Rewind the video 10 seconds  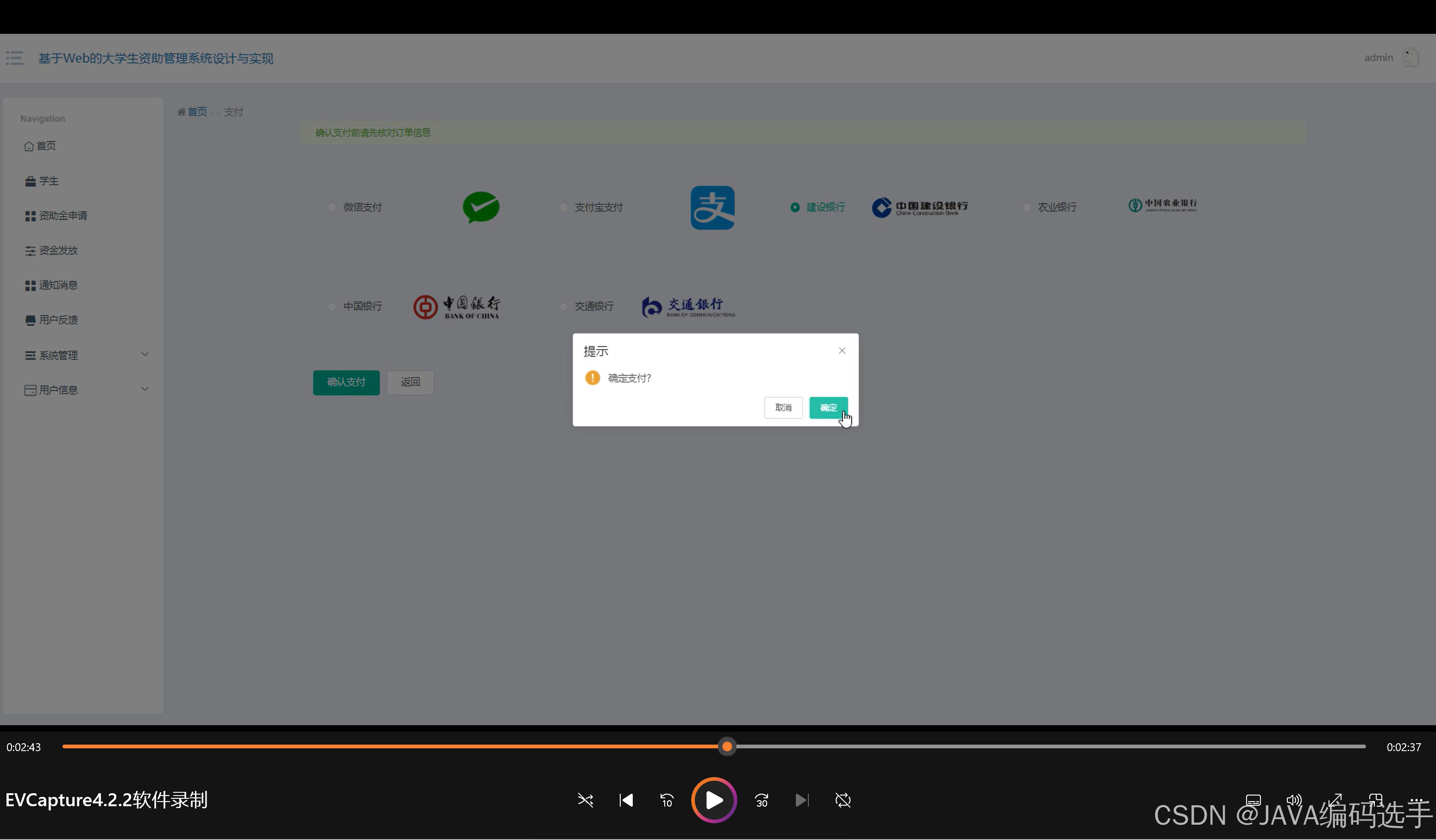pos(667,800)
